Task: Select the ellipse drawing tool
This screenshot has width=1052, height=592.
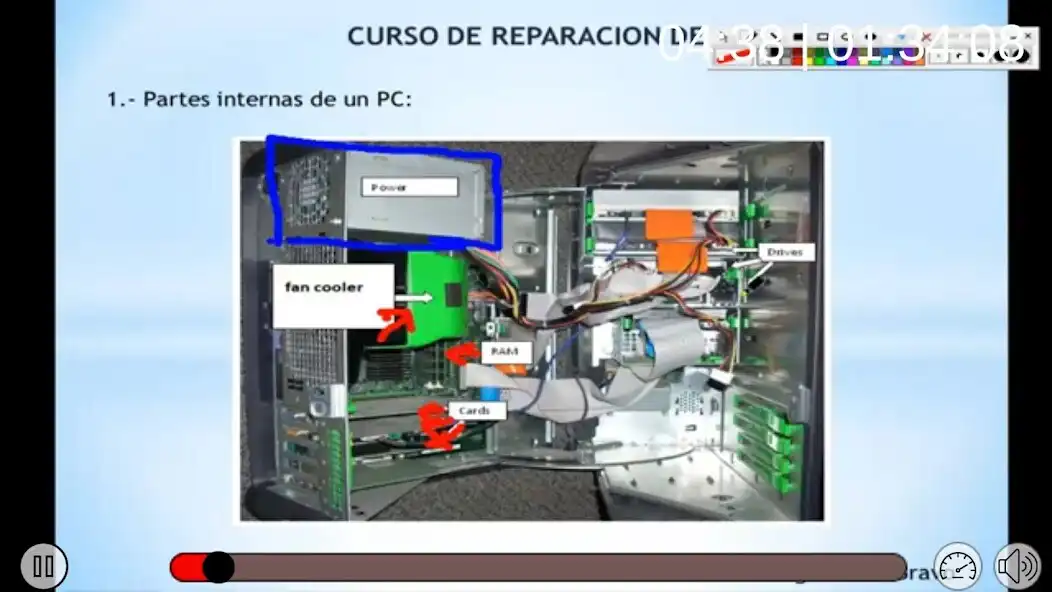Action: click(843, 36)
